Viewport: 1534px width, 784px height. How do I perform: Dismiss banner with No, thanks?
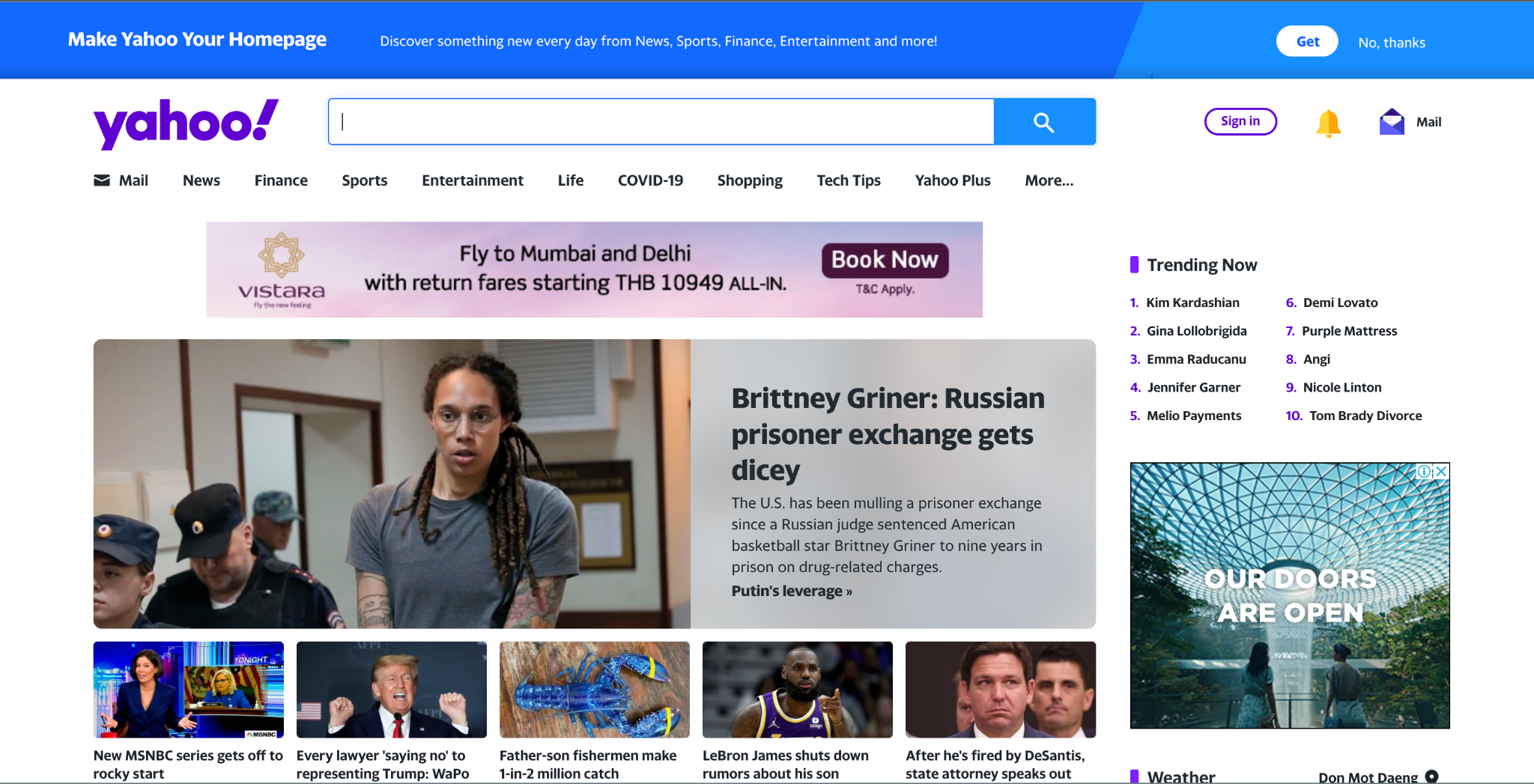[1392, 43]
